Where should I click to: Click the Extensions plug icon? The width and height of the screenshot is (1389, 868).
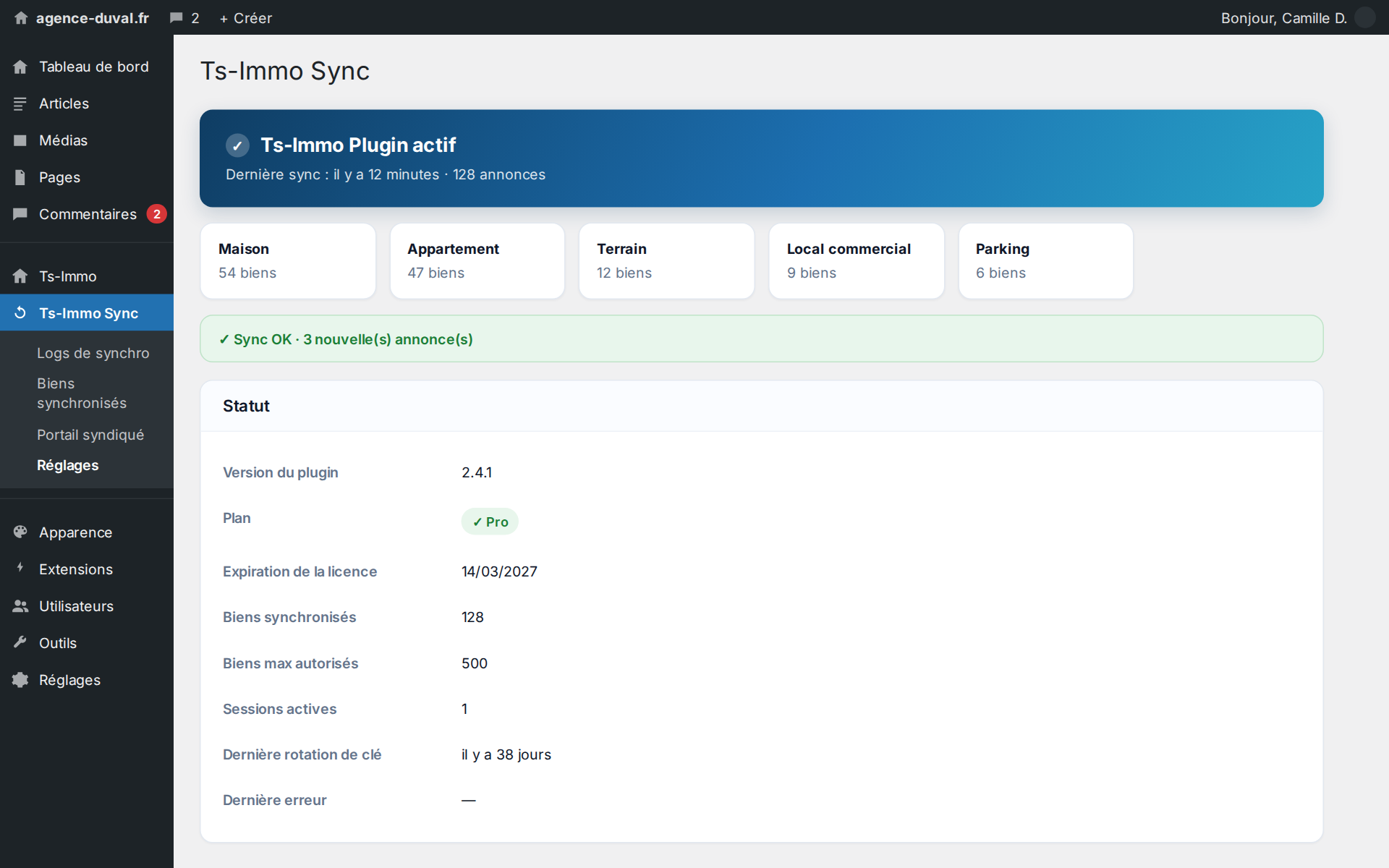tap(20, 569)
